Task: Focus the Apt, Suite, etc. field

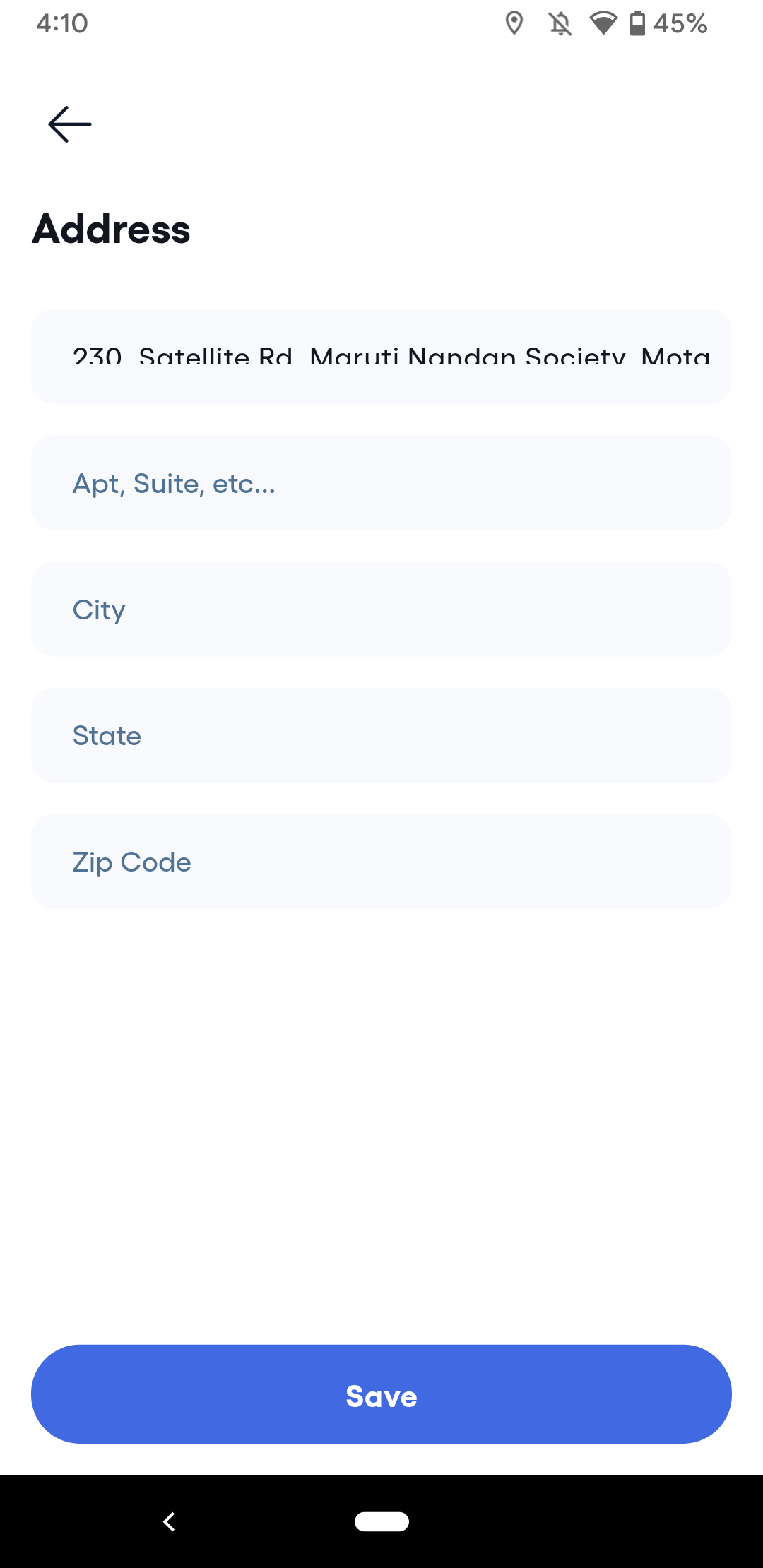Action: point(381,483)
